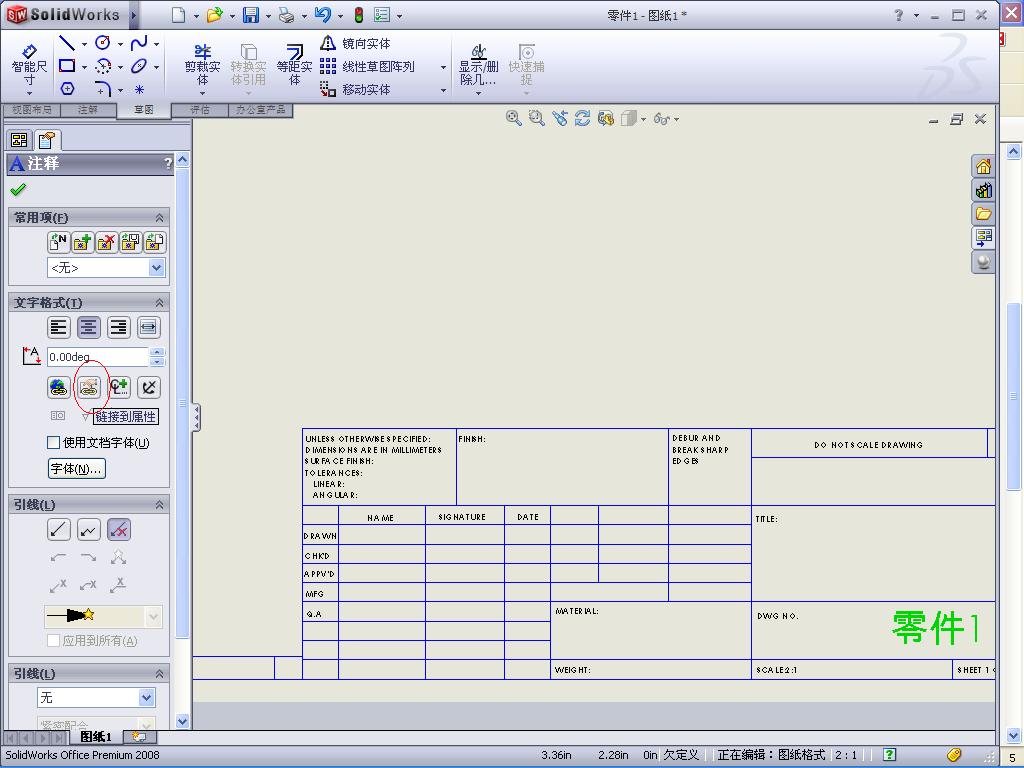Click the FeatureManager design tree tab
The image size is (1024, 768).
pos(19,140)
